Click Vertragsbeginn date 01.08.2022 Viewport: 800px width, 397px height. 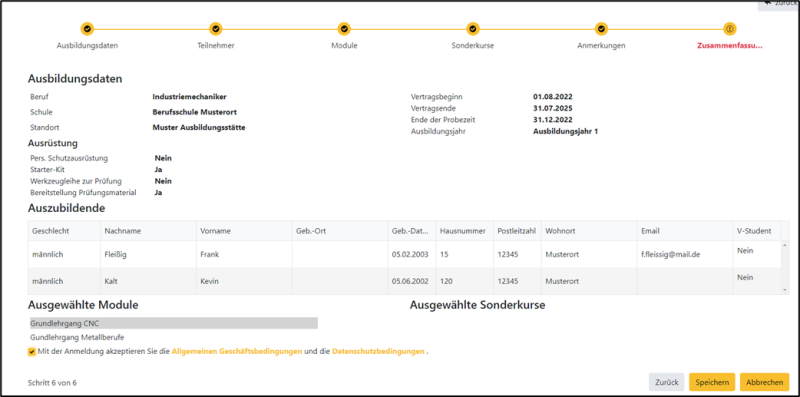[x=553, y=96]
